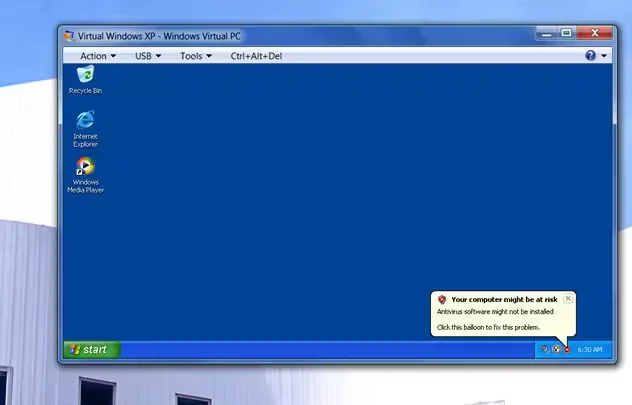Click 'Antivirus software might not be installed' text
632x405 pixels.
[x=495, y=312]
